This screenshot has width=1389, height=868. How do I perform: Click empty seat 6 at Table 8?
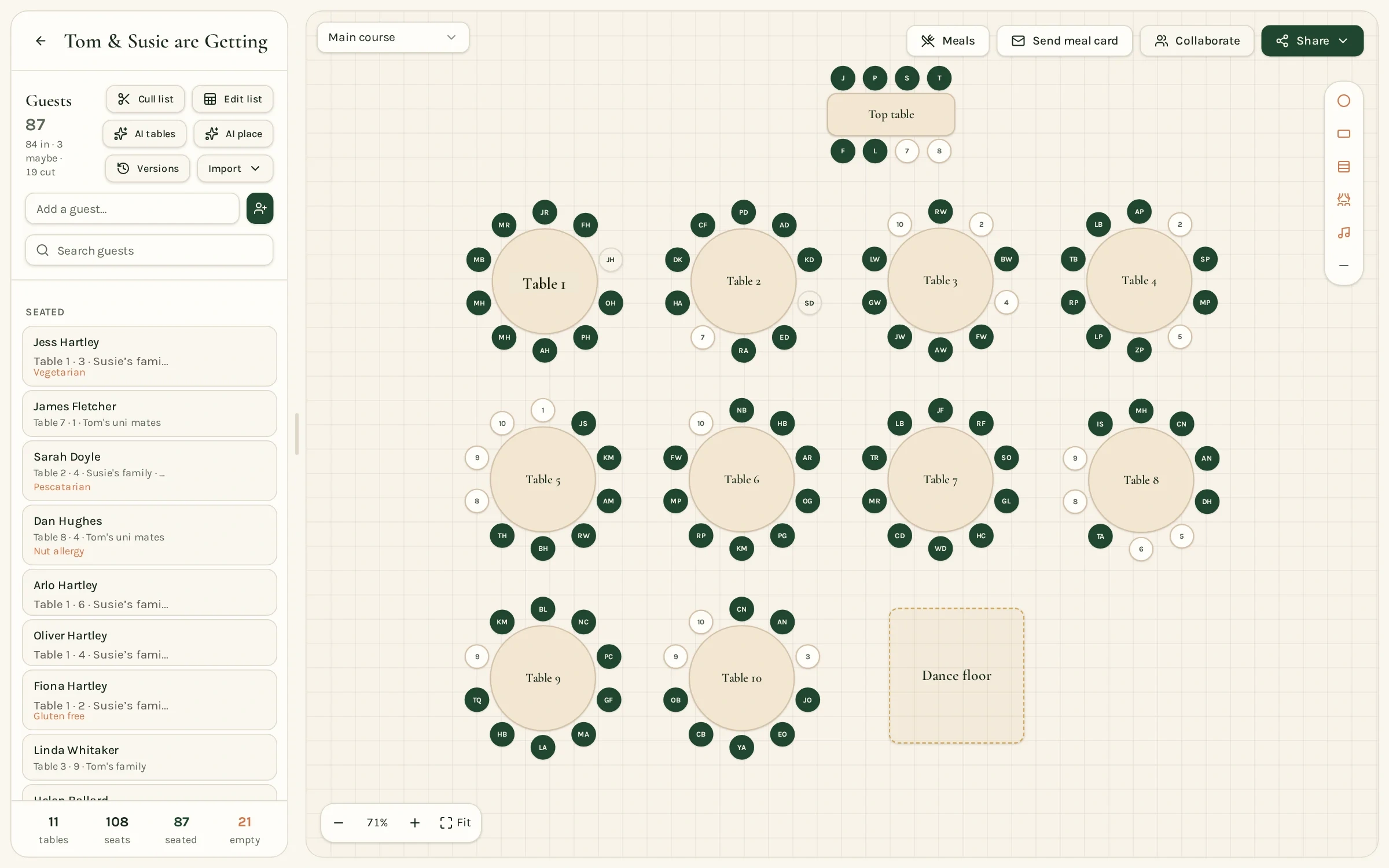1141,549
